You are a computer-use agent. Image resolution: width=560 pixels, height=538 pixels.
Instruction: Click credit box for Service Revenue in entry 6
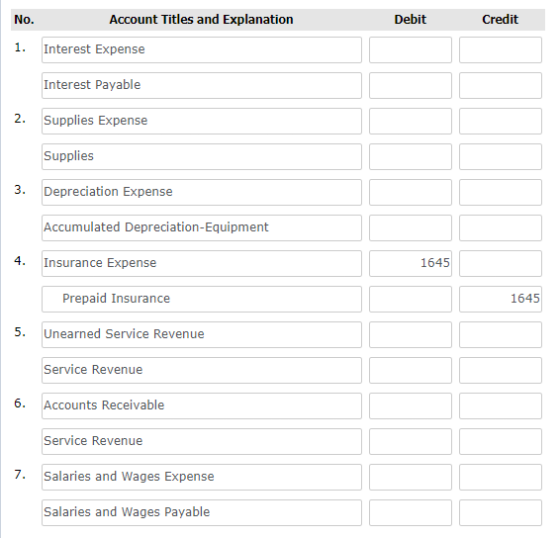(500, 441)
